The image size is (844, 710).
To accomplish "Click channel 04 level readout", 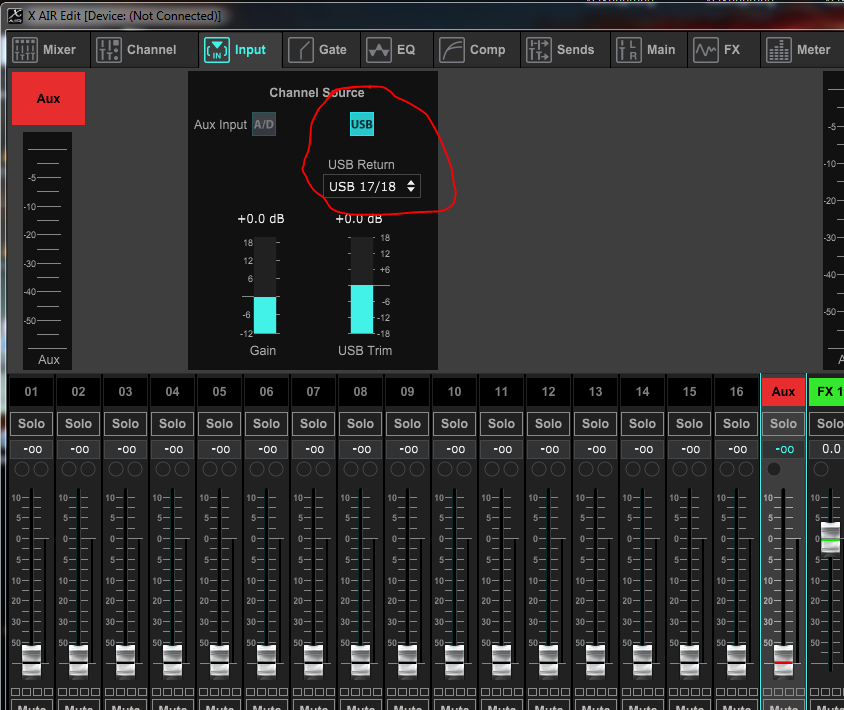I will coord(172,449).
